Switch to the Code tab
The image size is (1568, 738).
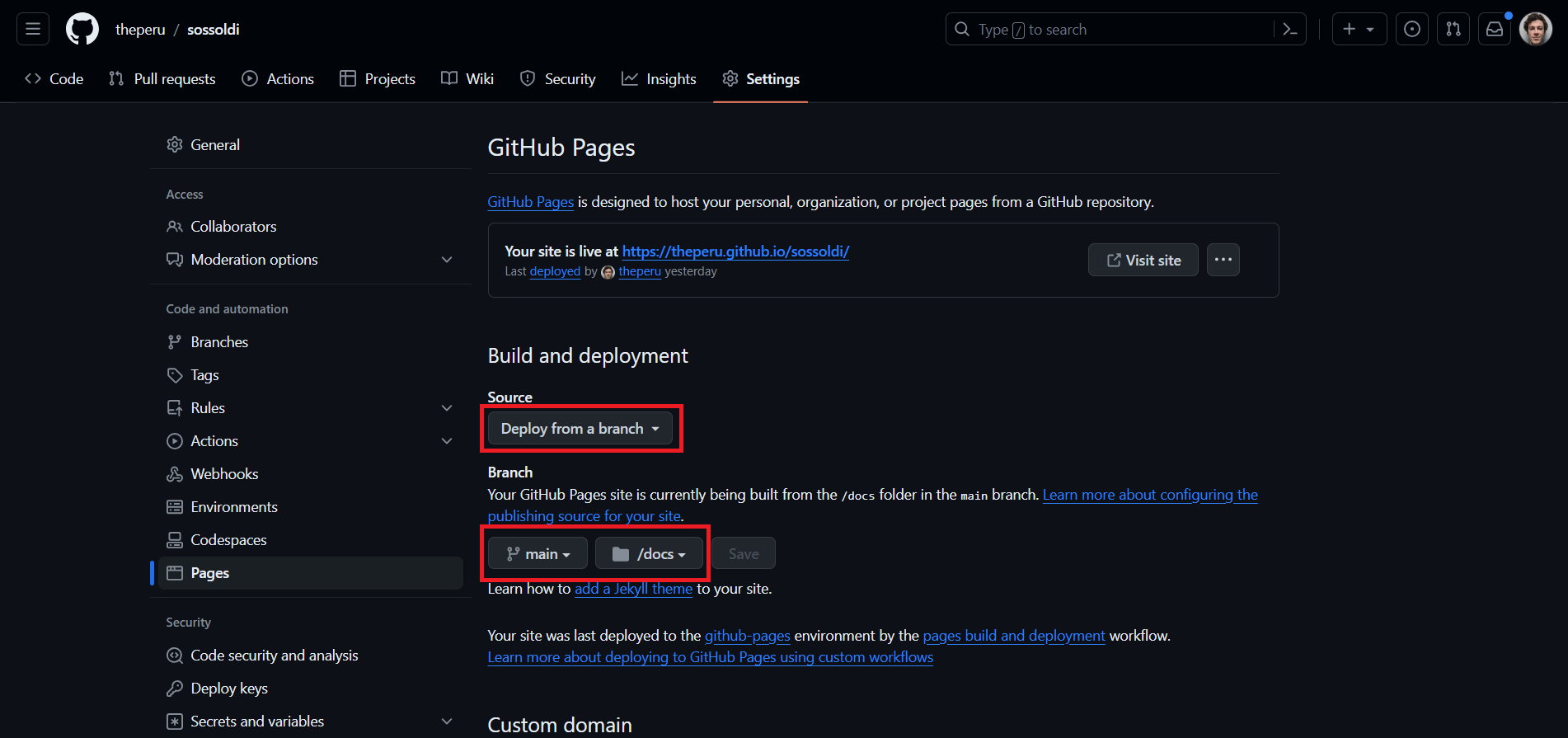[x=54, y=78]
